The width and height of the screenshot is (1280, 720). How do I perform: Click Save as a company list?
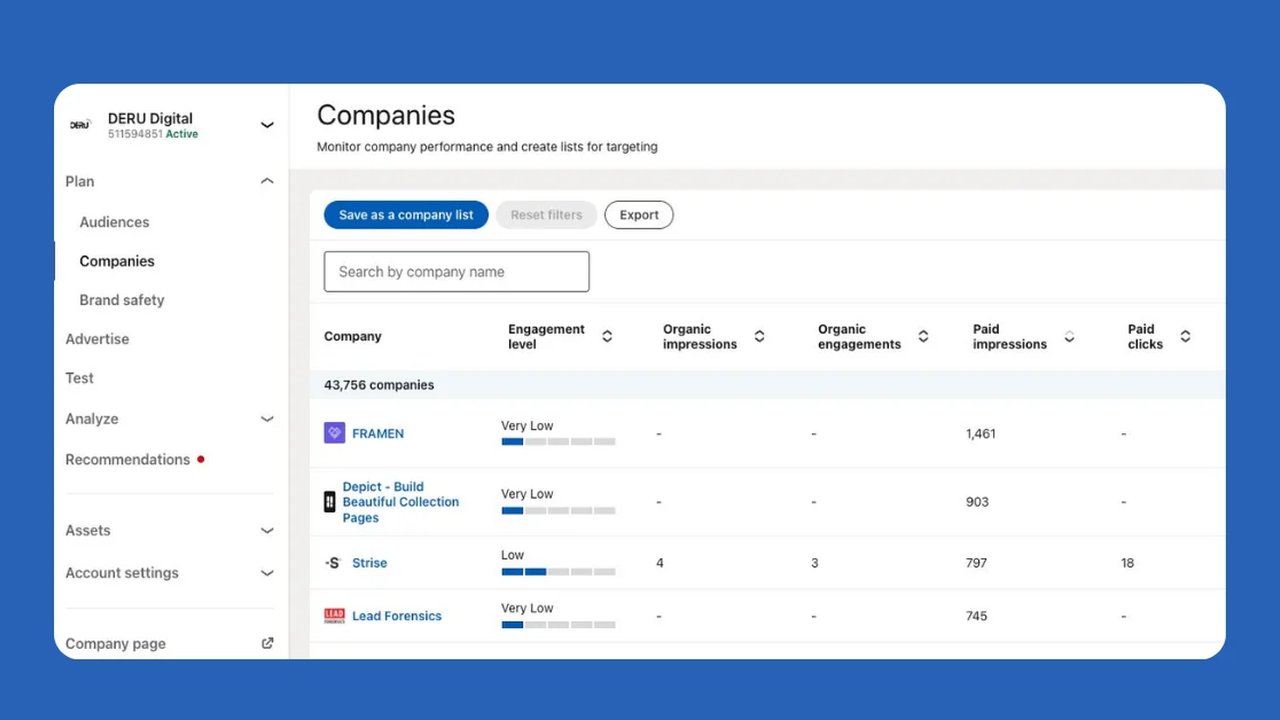tap(406, 215)
